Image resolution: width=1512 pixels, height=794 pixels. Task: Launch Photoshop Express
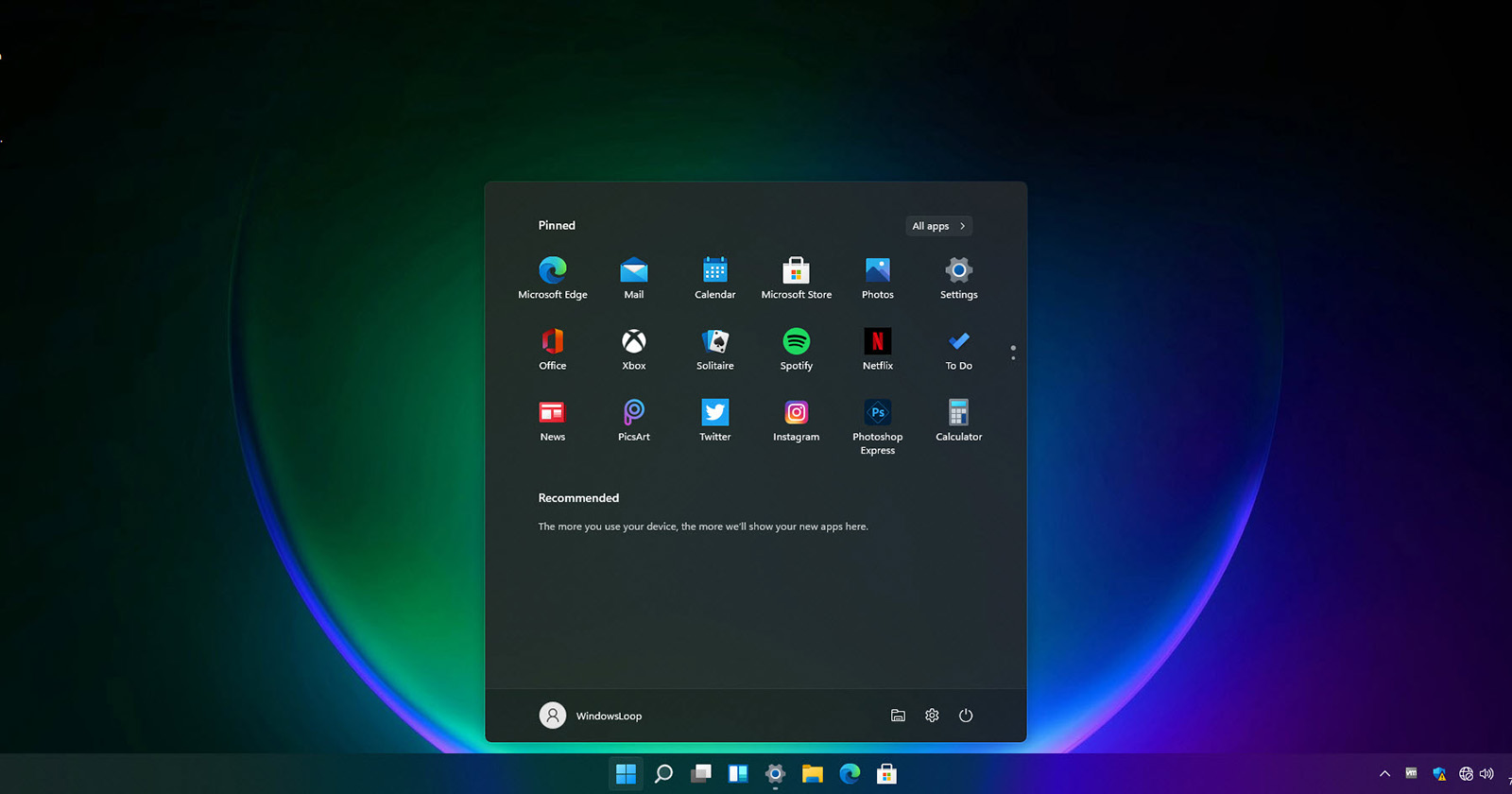(x=878, y=426)
